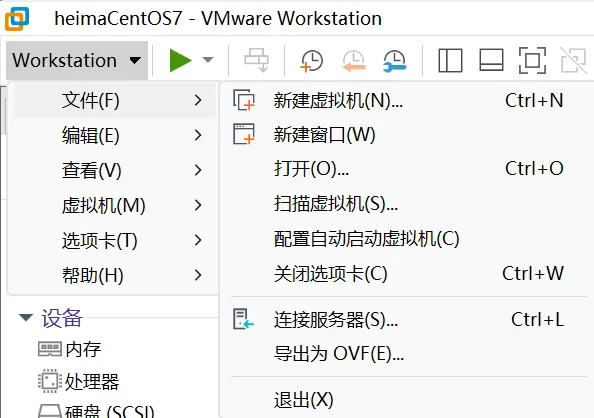Click the Ctrl+O shortcut label
594x418 pixels.
tap(534, 169)
